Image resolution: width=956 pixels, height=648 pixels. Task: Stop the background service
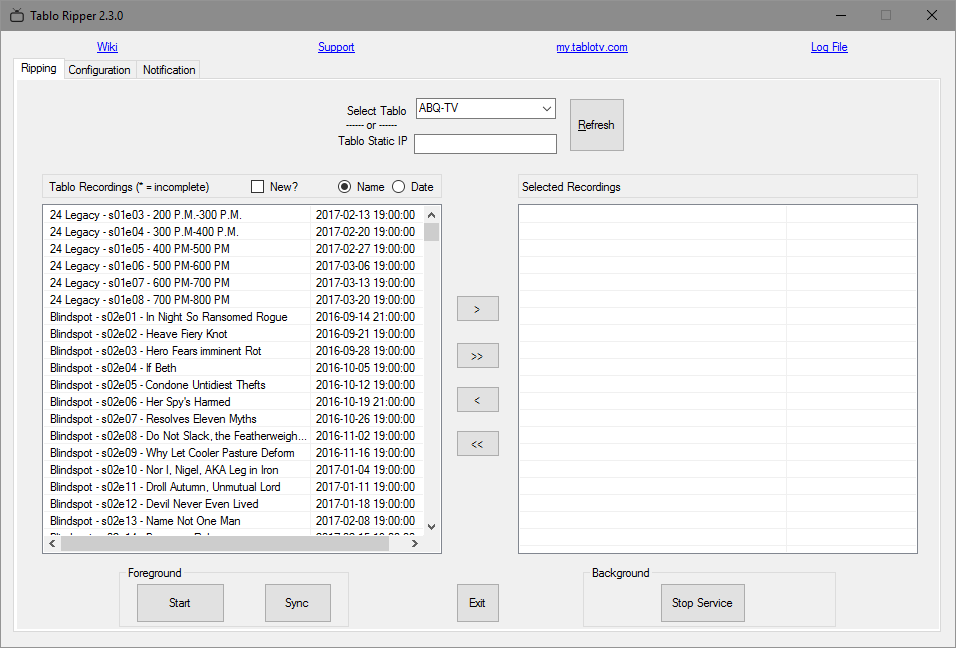point(702,603)
